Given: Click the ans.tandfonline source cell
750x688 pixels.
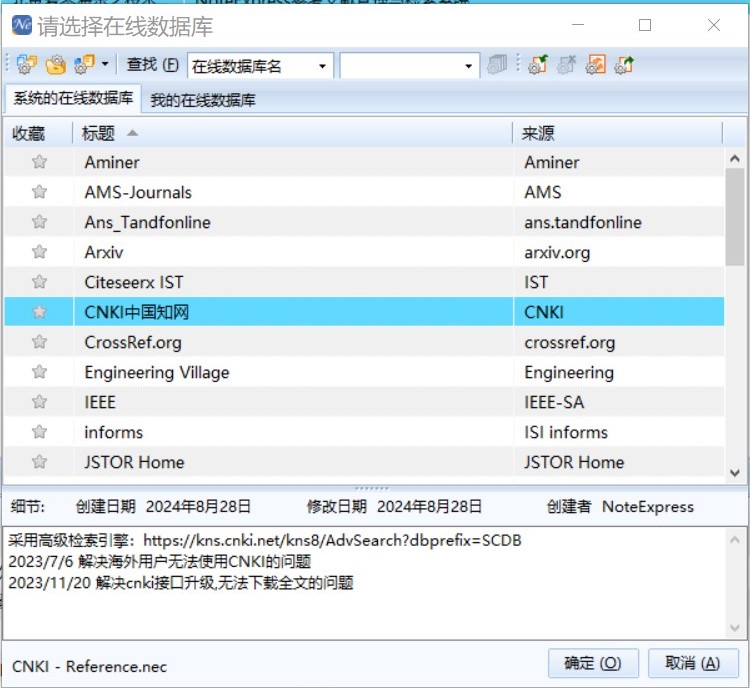Looking at the screenshot, I should 583,222.
